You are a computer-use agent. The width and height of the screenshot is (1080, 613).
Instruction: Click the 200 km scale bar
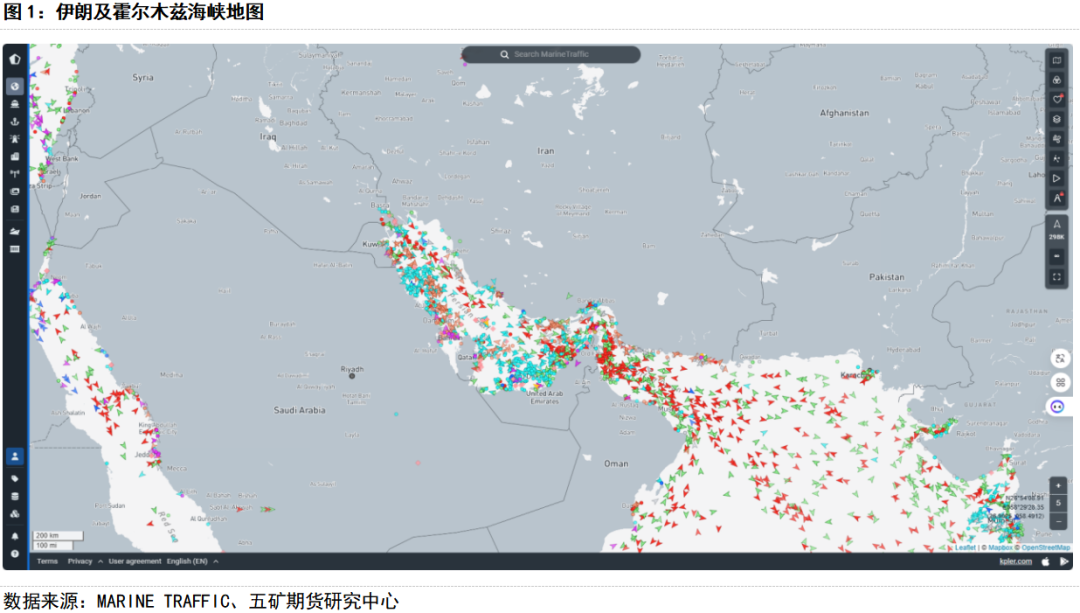[58, 535]
